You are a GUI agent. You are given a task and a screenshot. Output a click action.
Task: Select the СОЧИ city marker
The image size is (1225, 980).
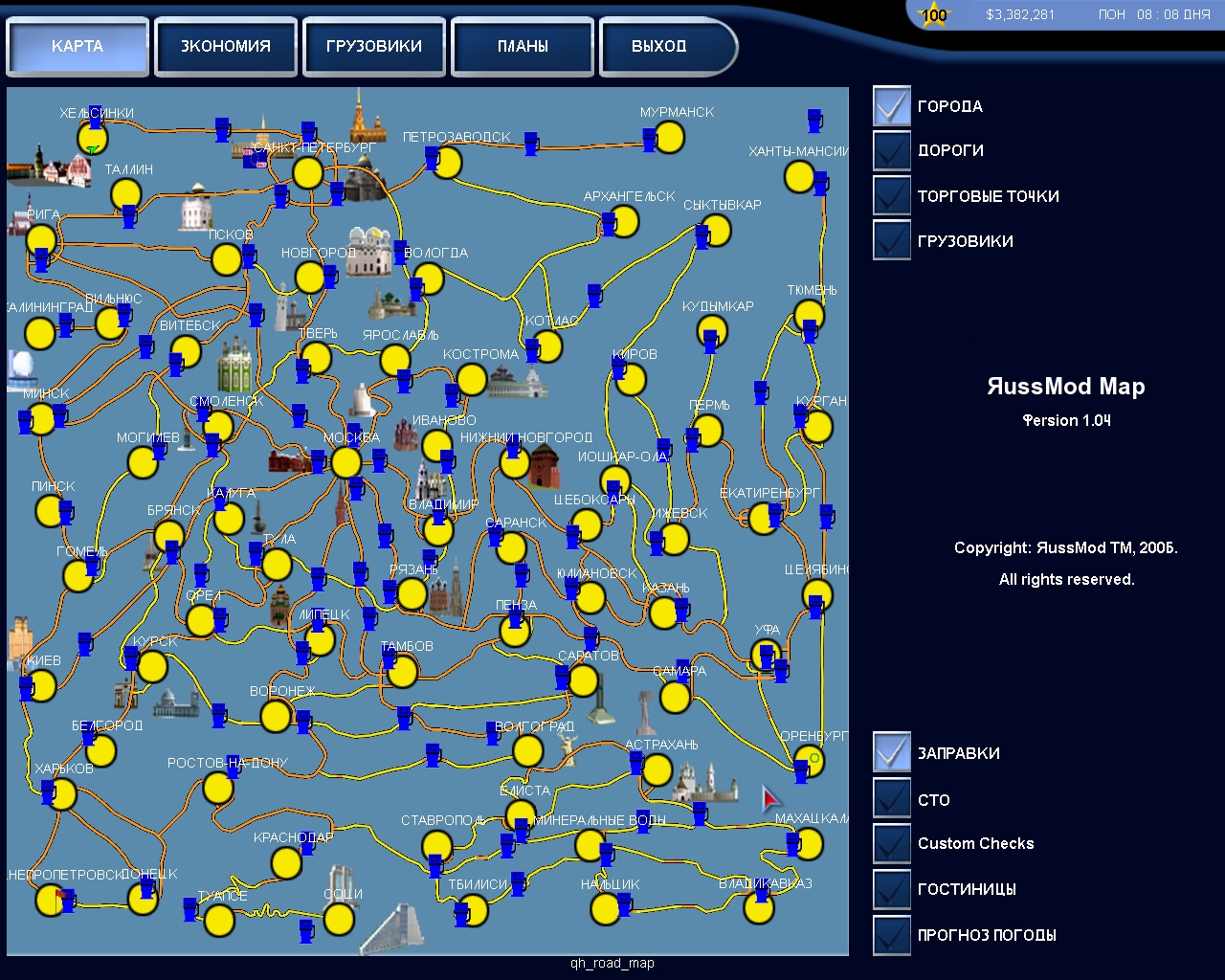pyautogui.click(x=339, y=920)
